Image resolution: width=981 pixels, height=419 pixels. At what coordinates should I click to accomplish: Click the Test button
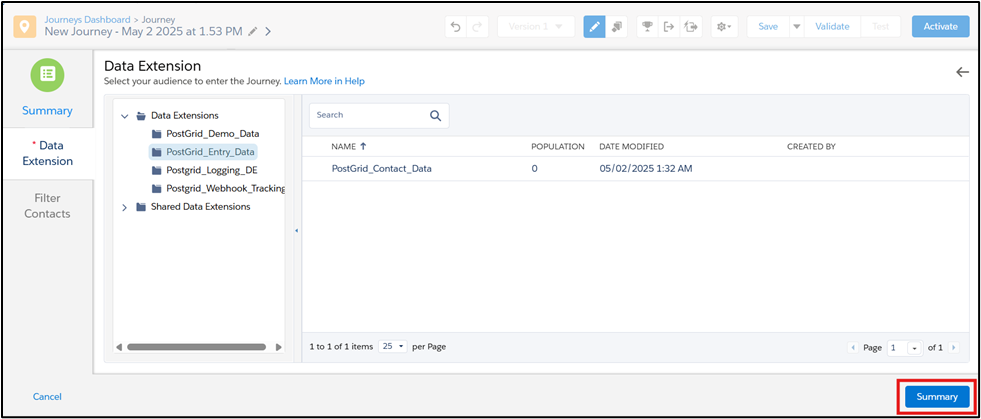click(880, 27)
